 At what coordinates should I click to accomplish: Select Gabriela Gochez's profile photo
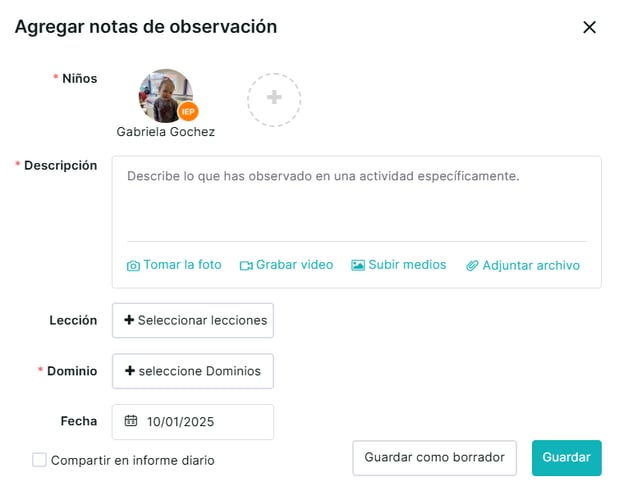click(x=163, y=93)
